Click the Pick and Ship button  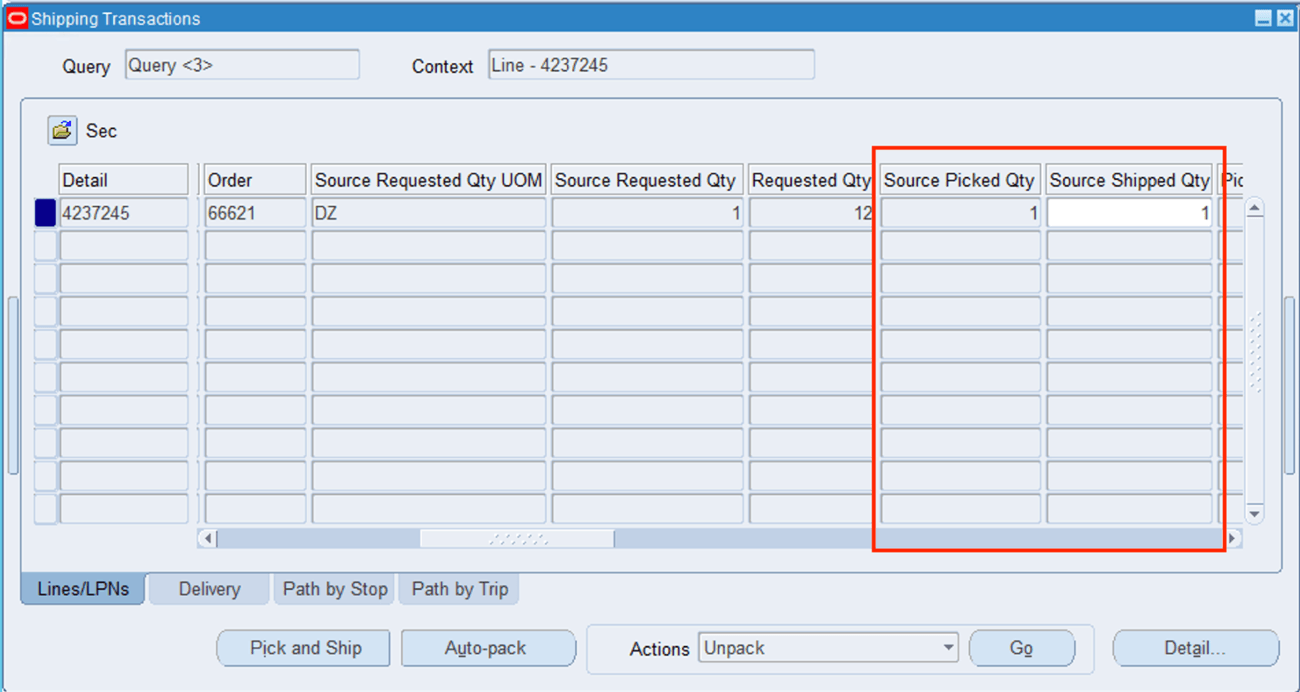303,648
